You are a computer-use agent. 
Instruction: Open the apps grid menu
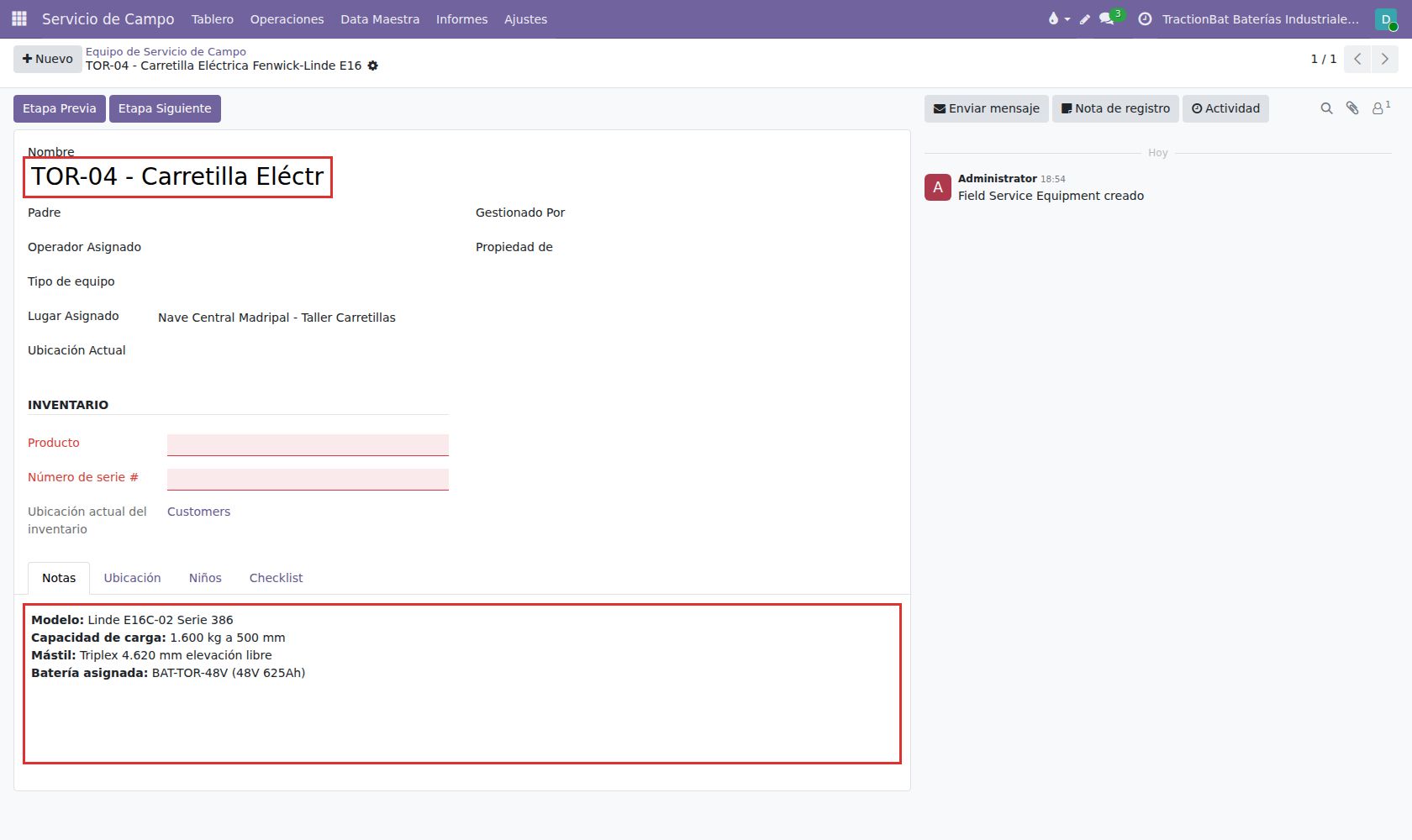pyautogui.click(x=19, y=18)
